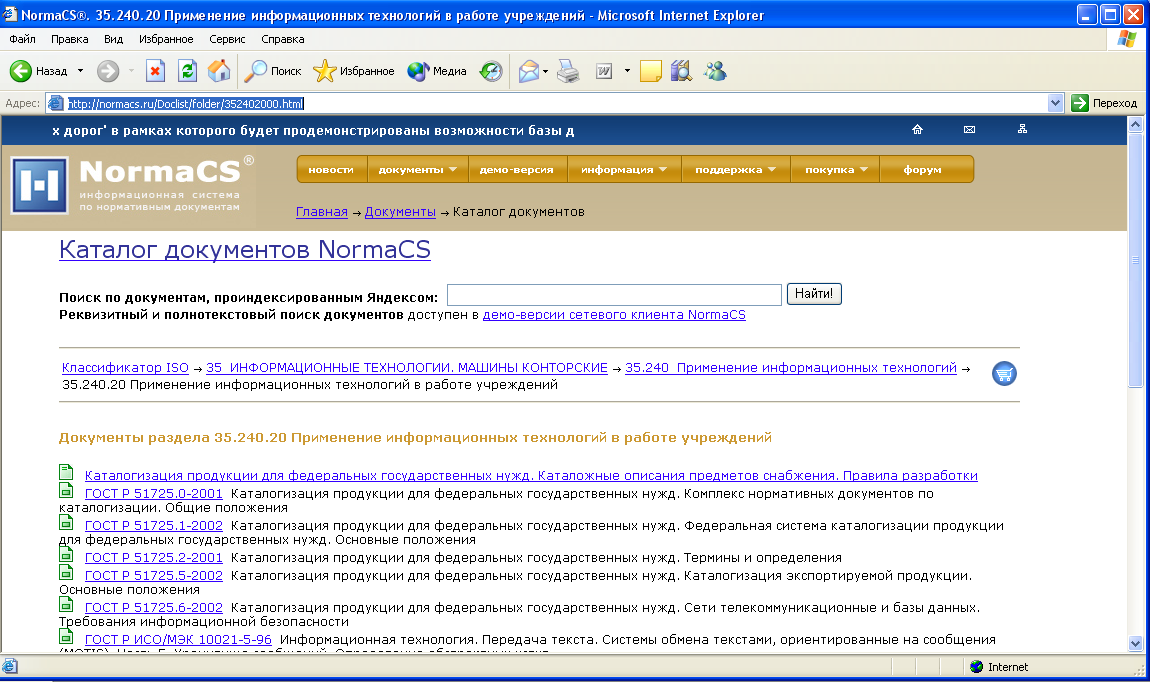Click the sitemap icon in blue banner
The width and height of the screenshot is (1150, 682).
[x=1022, y=129]
